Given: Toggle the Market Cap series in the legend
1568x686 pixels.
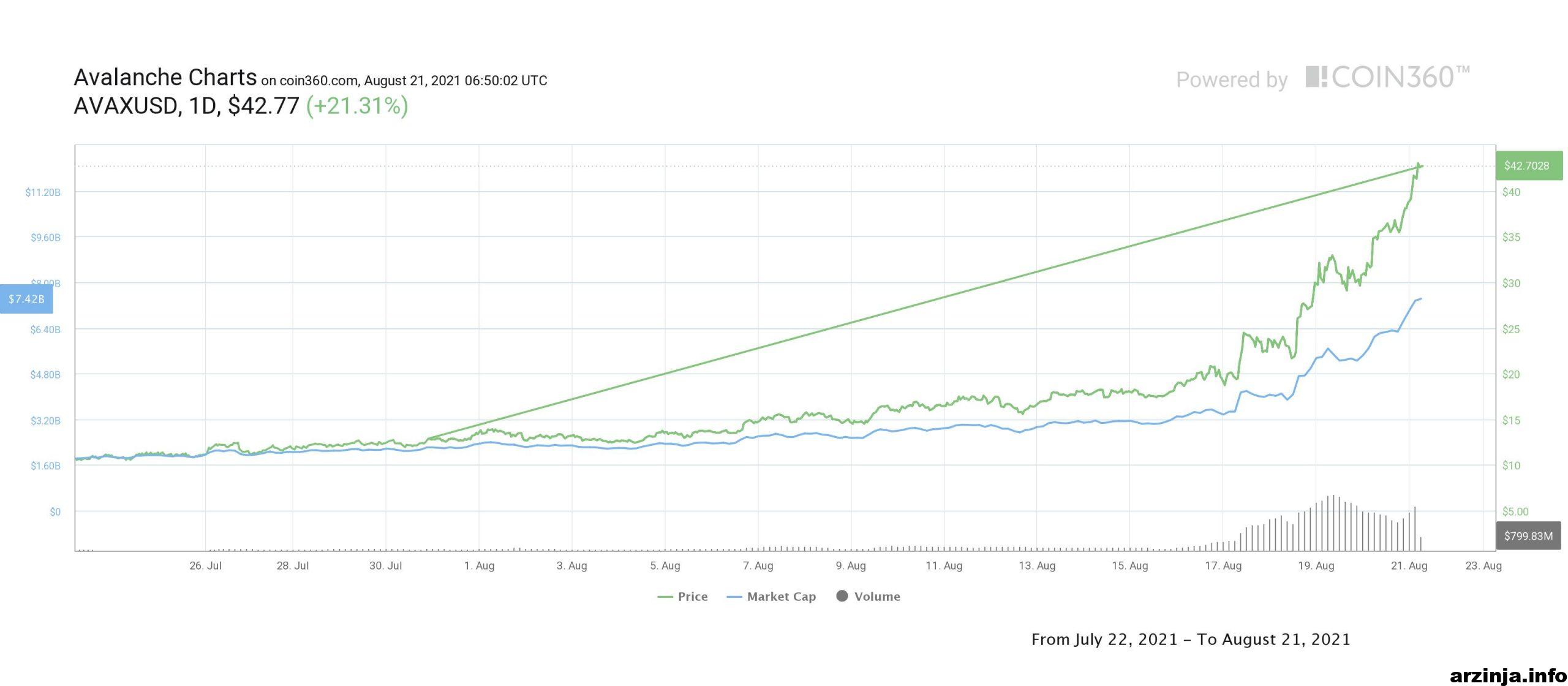Looking at the screenshot, I should coord(771,597).
